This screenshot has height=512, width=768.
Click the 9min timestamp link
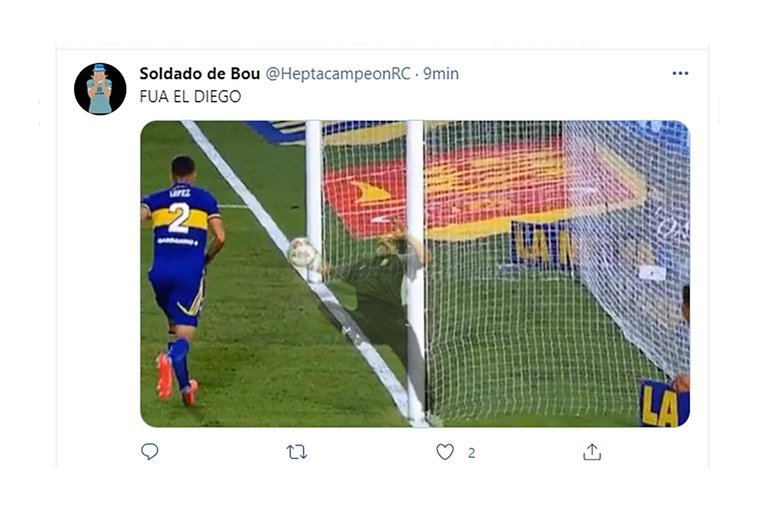(x=441, y=73)
